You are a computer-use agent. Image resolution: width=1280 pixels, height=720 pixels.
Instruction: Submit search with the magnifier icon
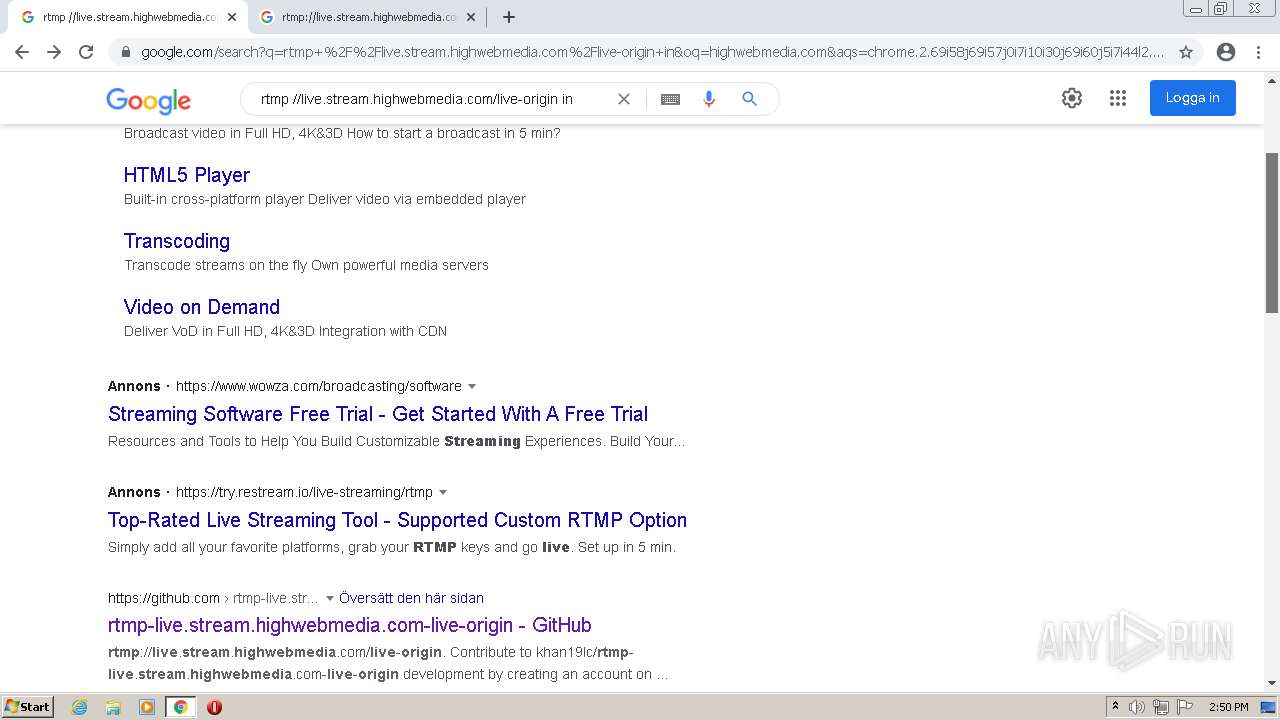click(x=749, y=99)
